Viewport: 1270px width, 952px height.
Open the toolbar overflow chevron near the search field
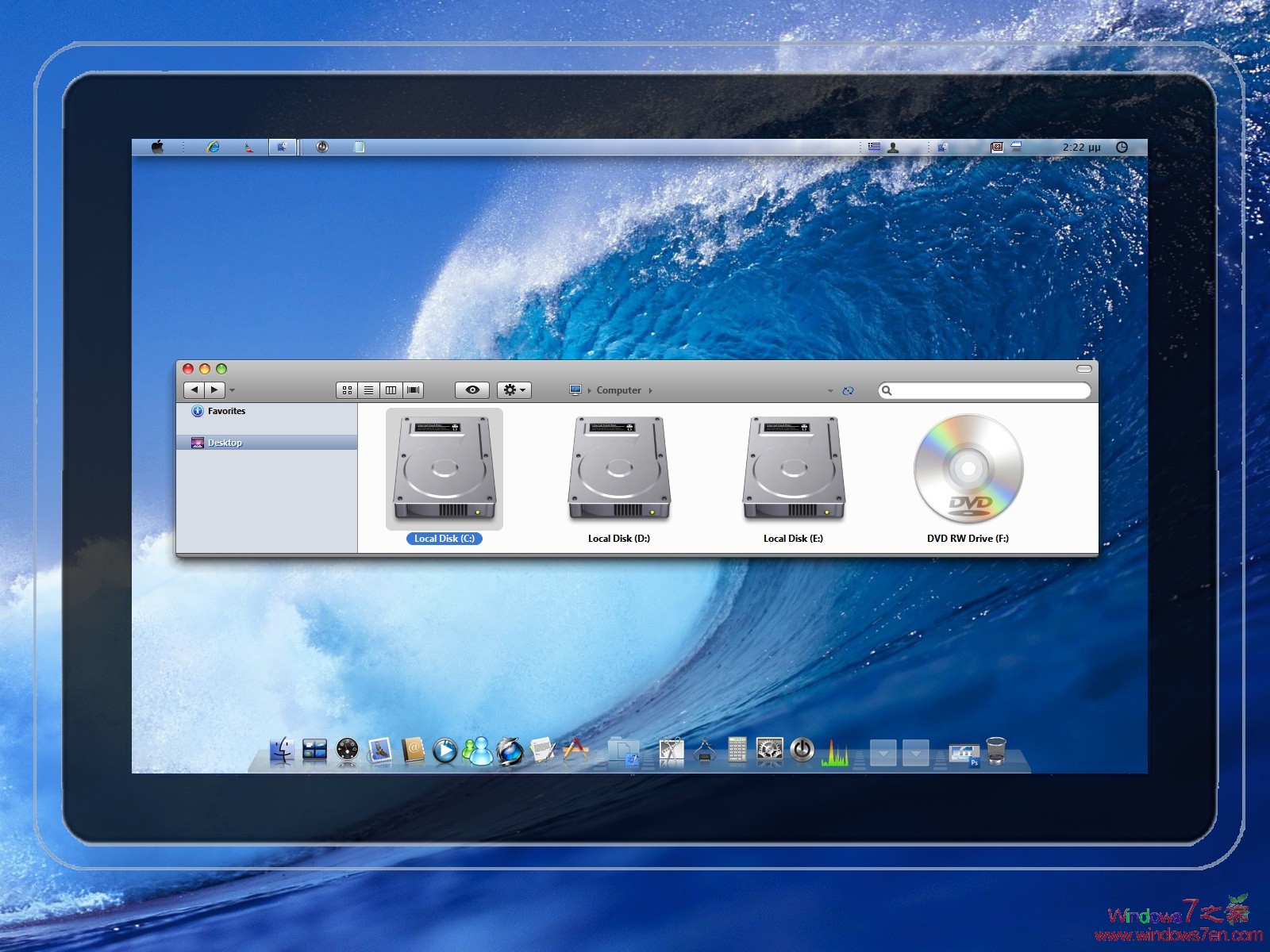832,390
